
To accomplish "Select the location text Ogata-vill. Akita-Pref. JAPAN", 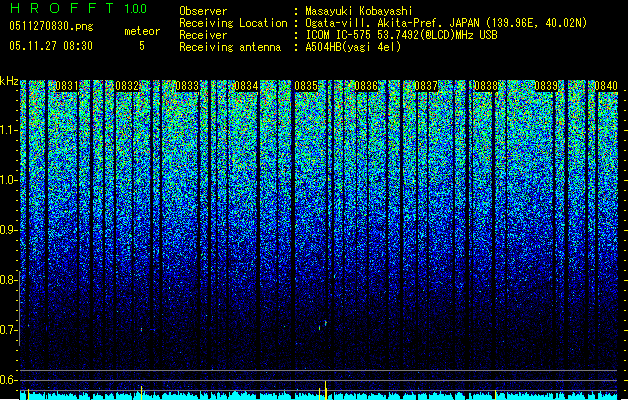I will click(392, 23).
